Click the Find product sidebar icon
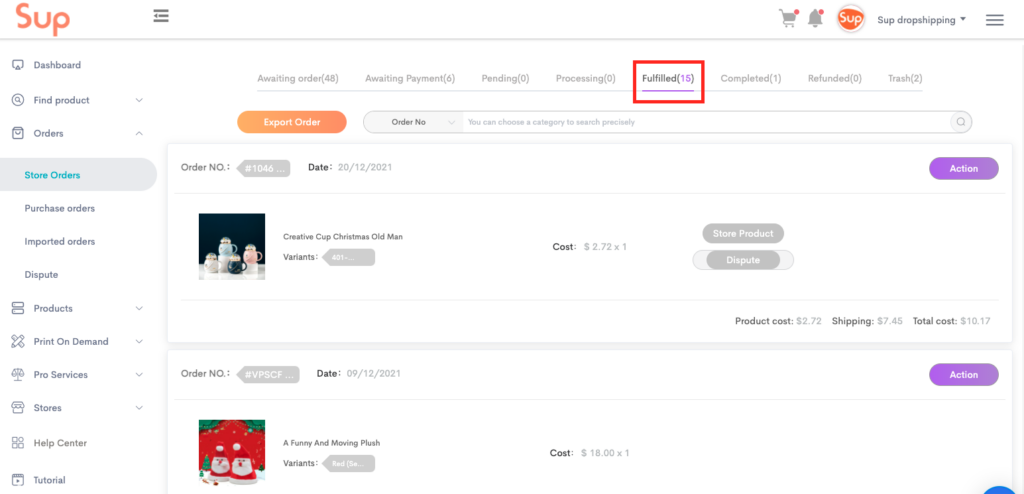The width and height of the screenshot is (1024, 494). tap(18, 101)
